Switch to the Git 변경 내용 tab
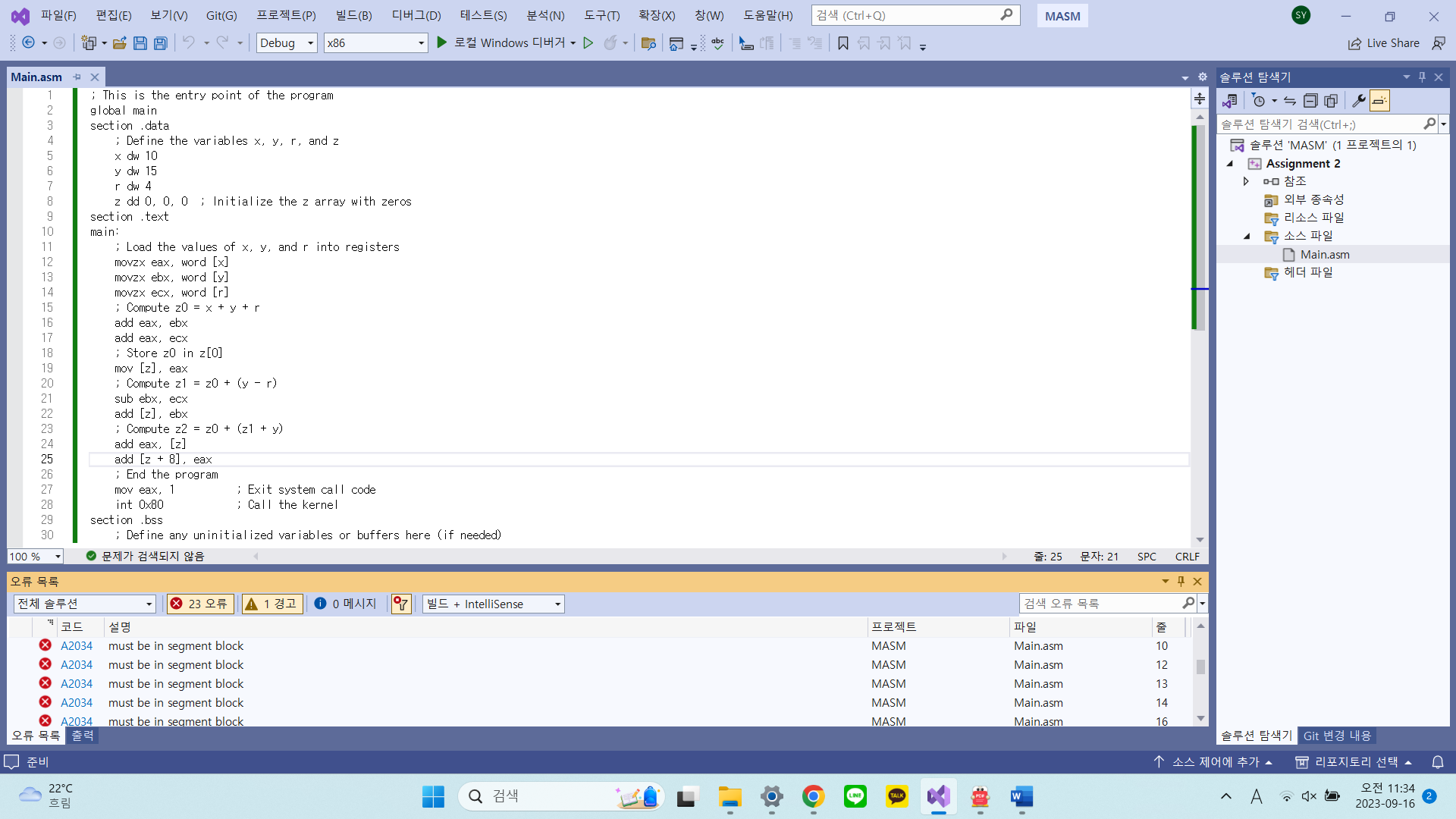The image size is (1456, 819). pyautogui.click(x=1336, y=736)
